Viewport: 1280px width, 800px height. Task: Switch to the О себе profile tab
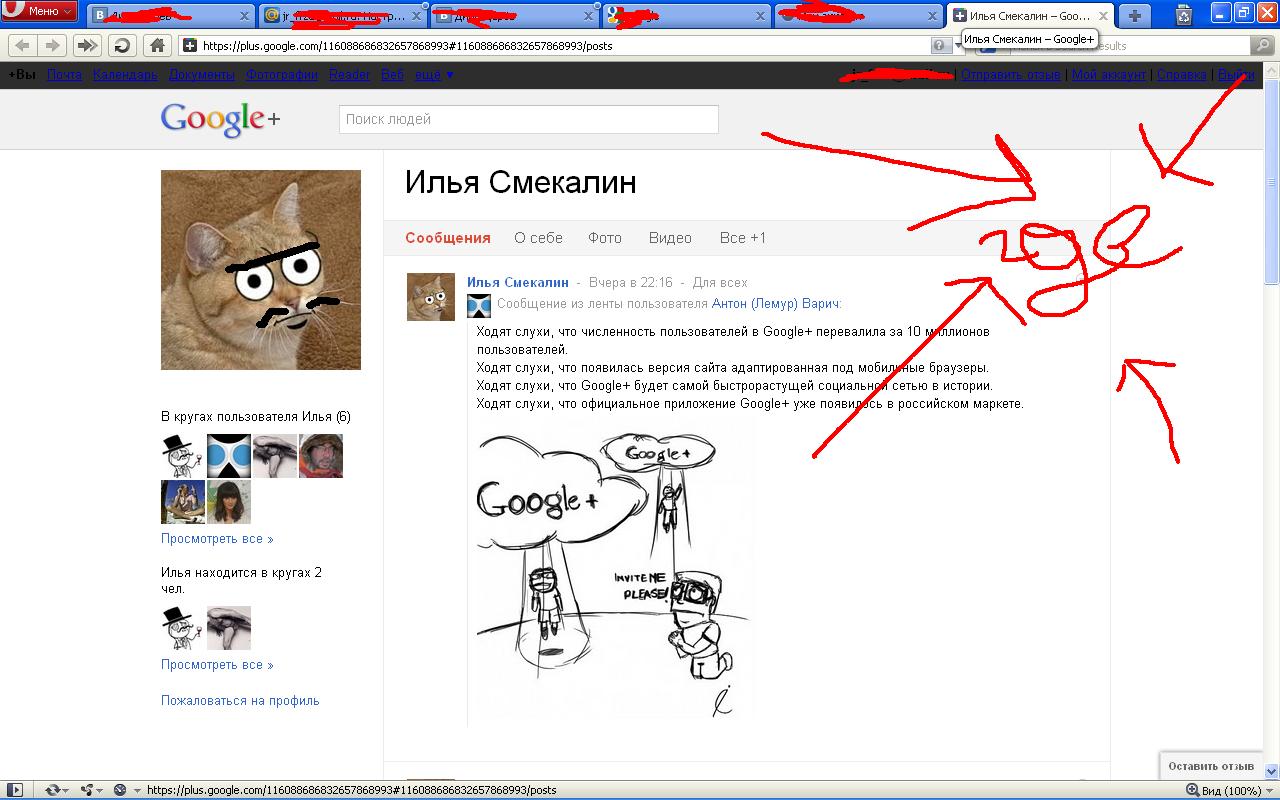click(x=539, y=238)
